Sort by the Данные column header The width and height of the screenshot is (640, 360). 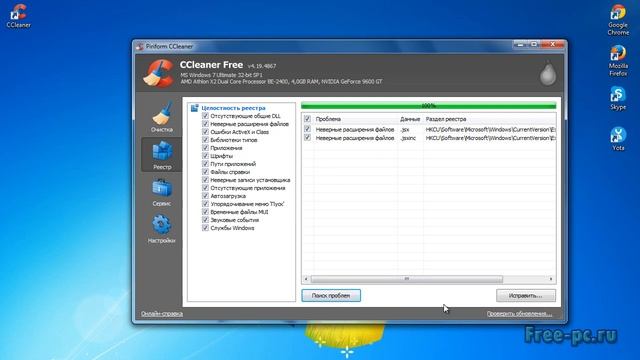tap(410, 119)
